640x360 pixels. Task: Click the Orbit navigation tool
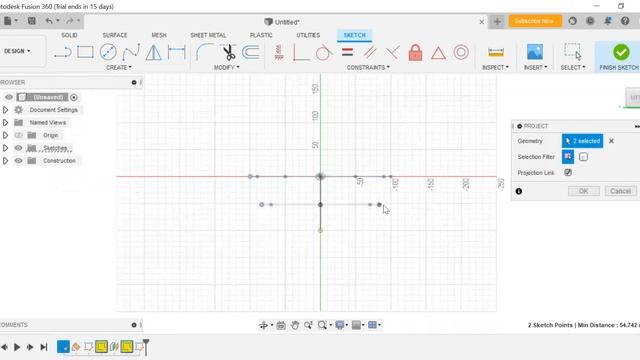pyautogui.click(x=263, y=325)
